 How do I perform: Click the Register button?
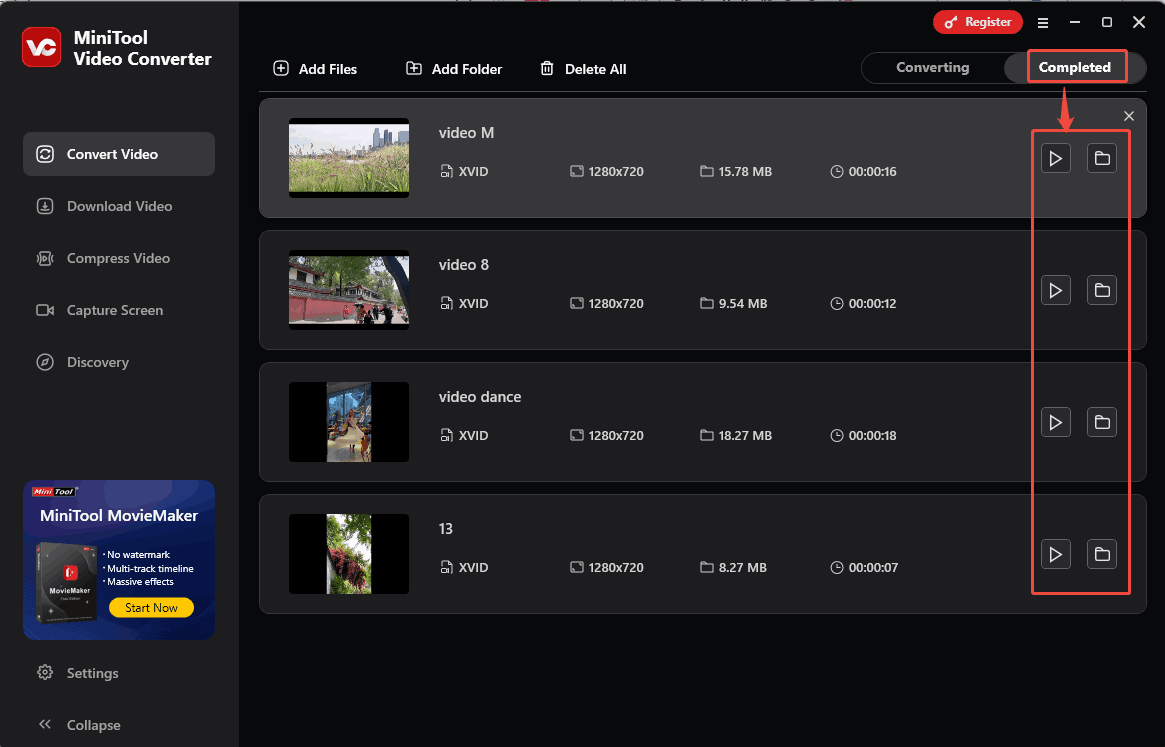pos(977,22)
